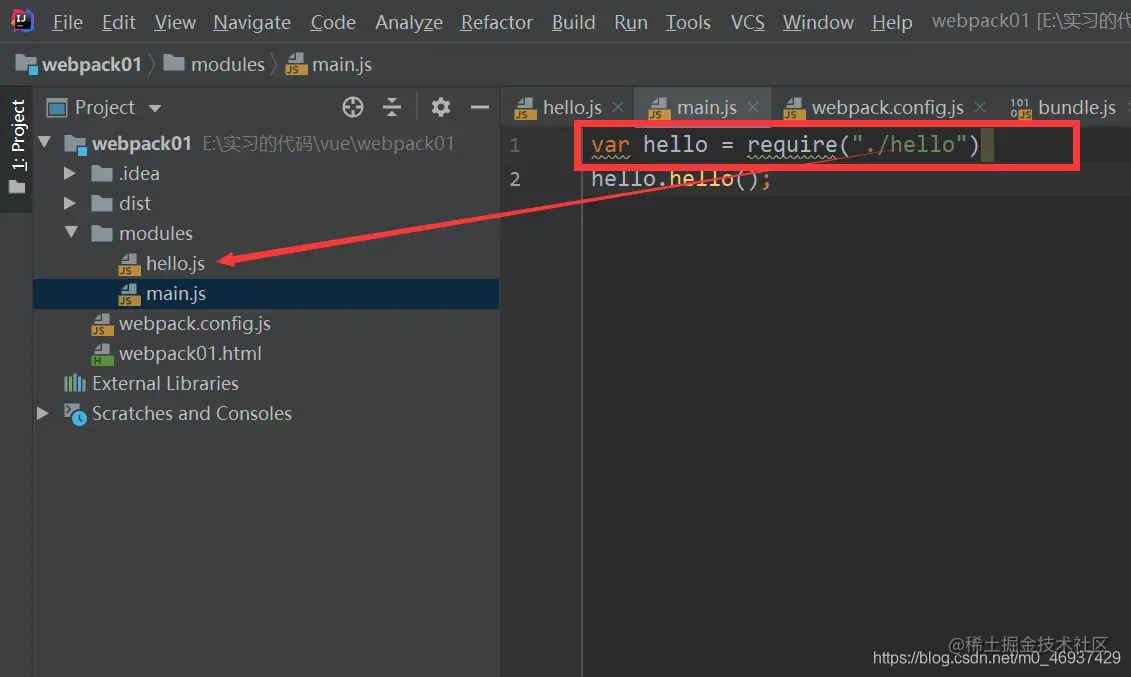This screenshot has width=1131, height=677.
Task: Select Scratches and Consoles row
Action: [266, 413]
